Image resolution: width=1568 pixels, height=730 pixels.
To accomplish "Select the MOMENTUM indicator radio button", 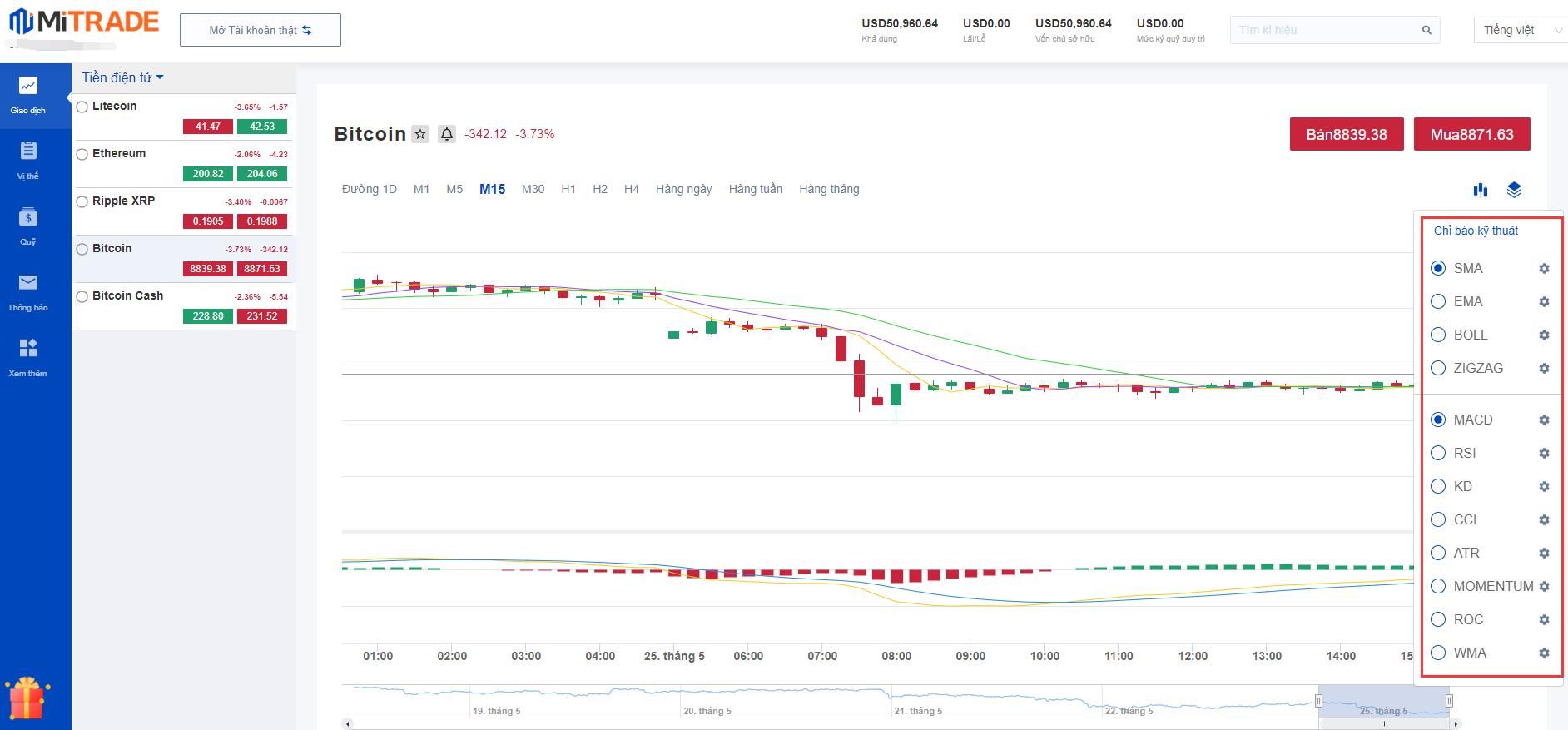I will (x=1438, y=586).
